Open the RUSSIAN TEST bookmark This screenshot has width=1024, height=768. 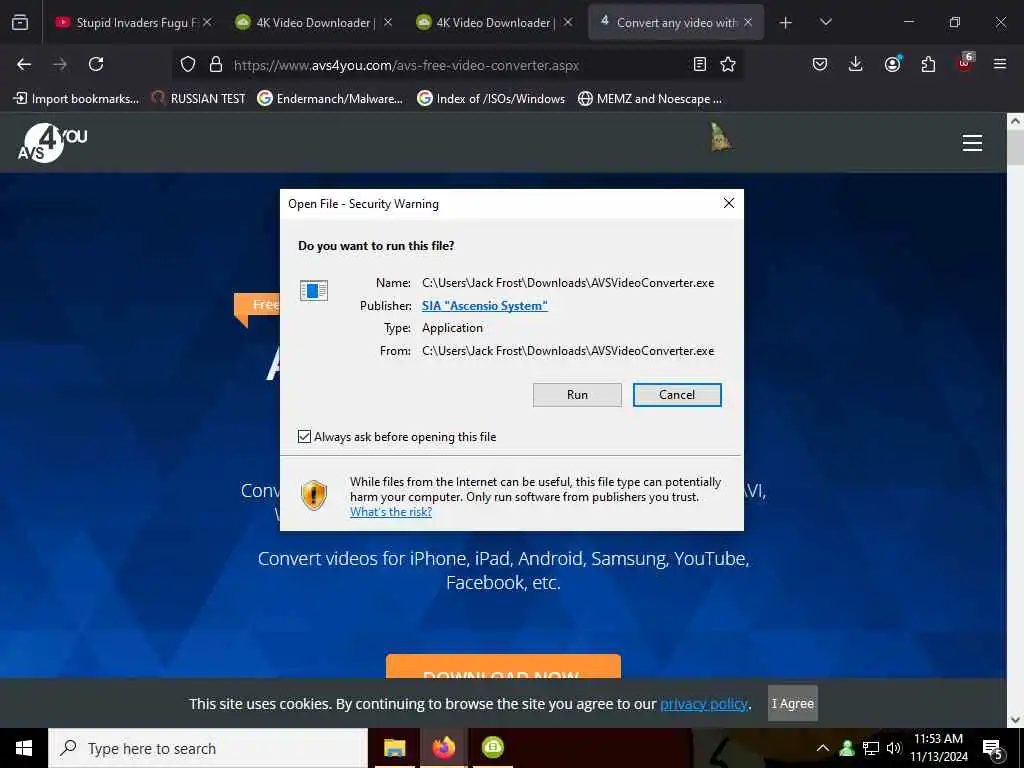pos(199,99)
